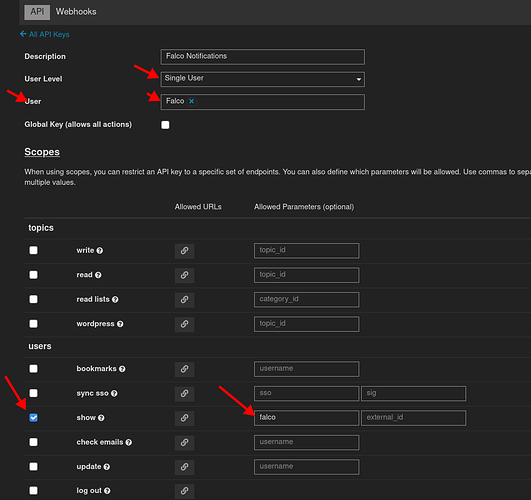
Task: Open link icon for users show scope
Action: pos(184,418)
